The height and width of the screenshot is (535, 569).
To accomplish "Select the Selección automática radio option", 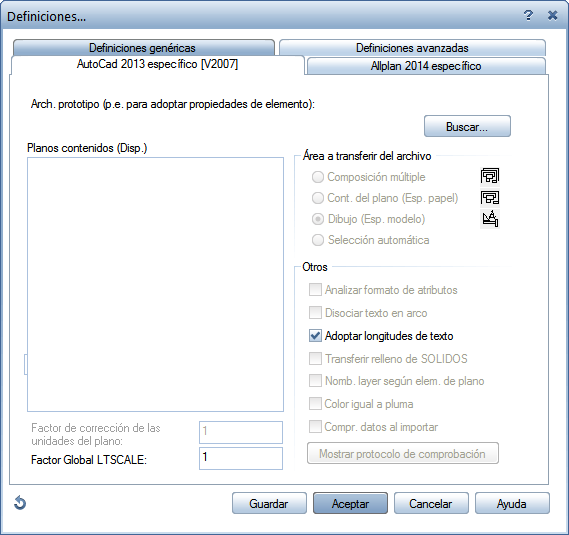I will [318, 240].
